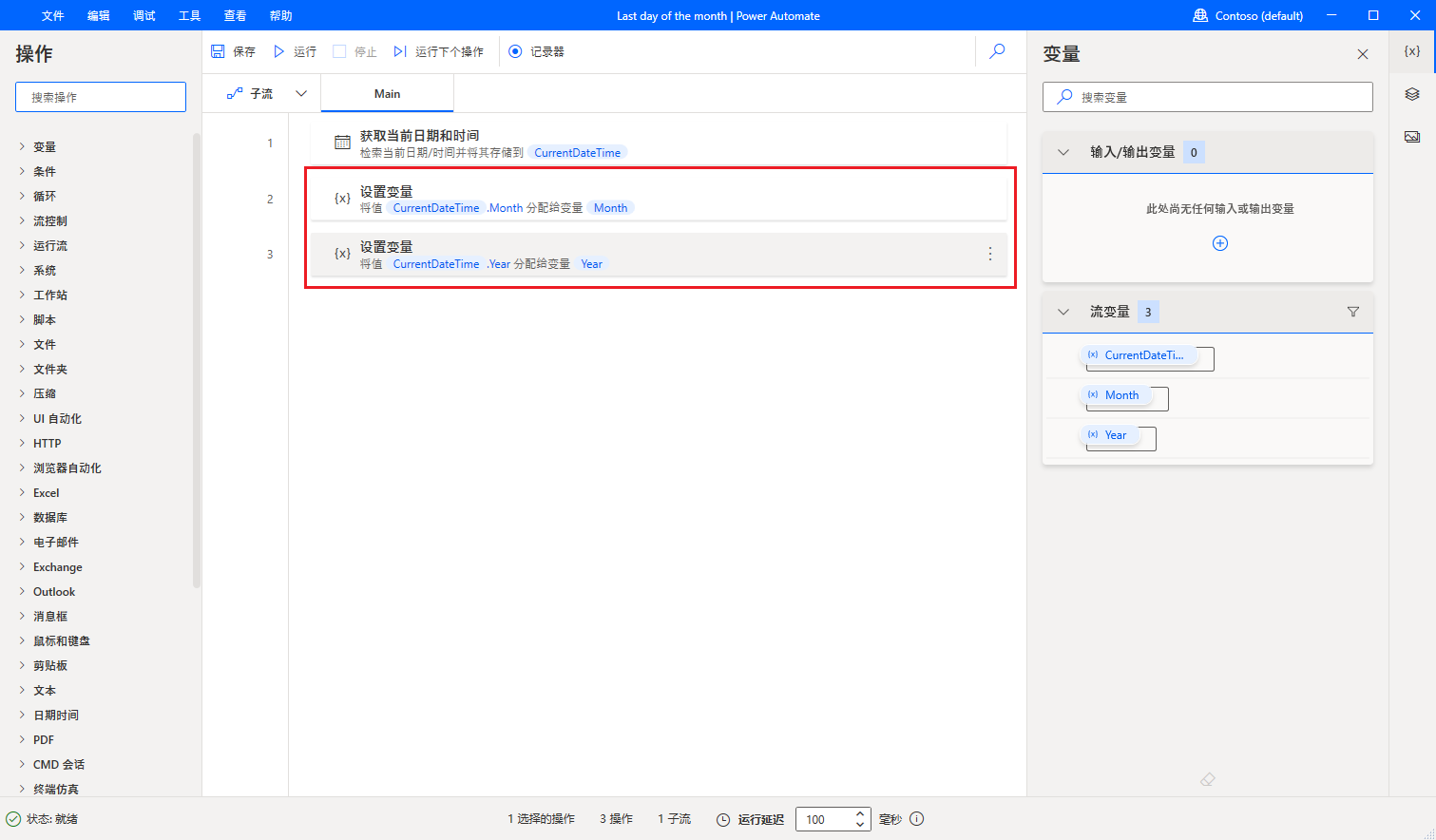Click the search actions input field
The height and width of the screenshot is (840, 1436).
[x=101, y=97]
